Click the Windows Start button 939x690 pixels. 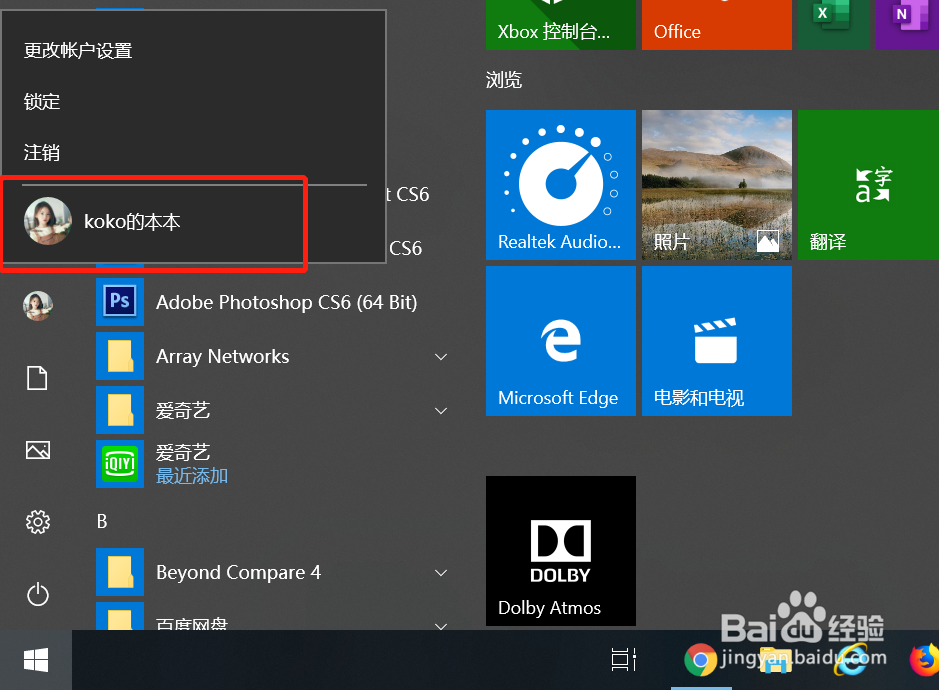[x=36, y=661]
